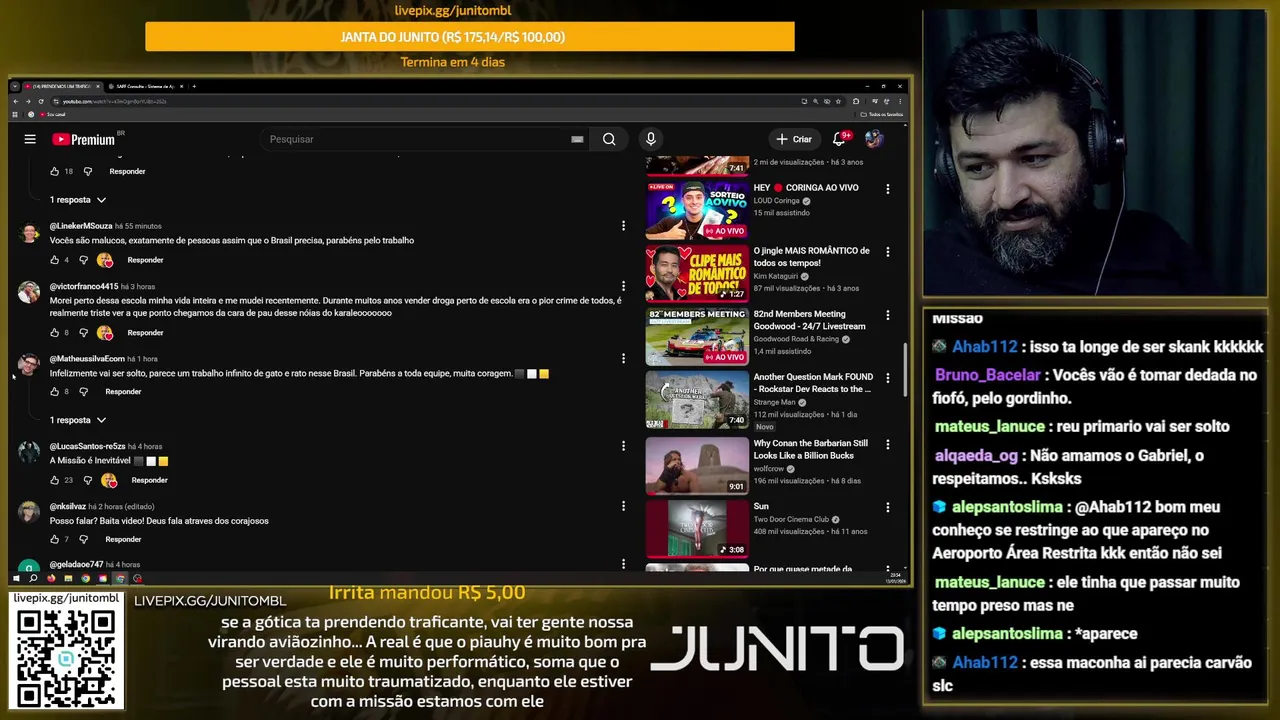
Task: Open 'O jingle MAIS ROMÂNTICO de todos os tempos' title
Action: (x=811, y=256)
